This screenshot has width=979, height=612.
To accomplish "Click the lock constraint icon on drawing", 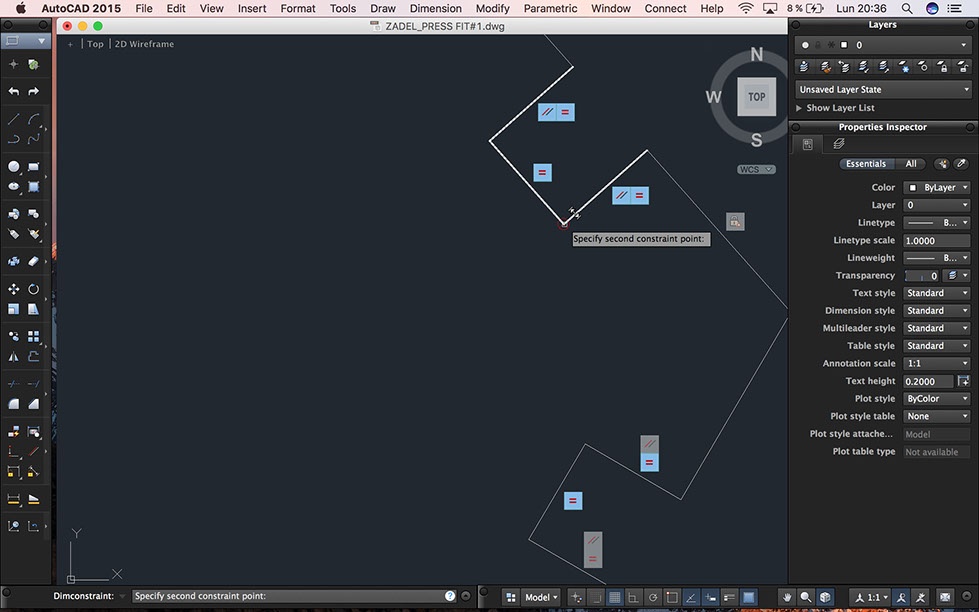I will [735, 222].
